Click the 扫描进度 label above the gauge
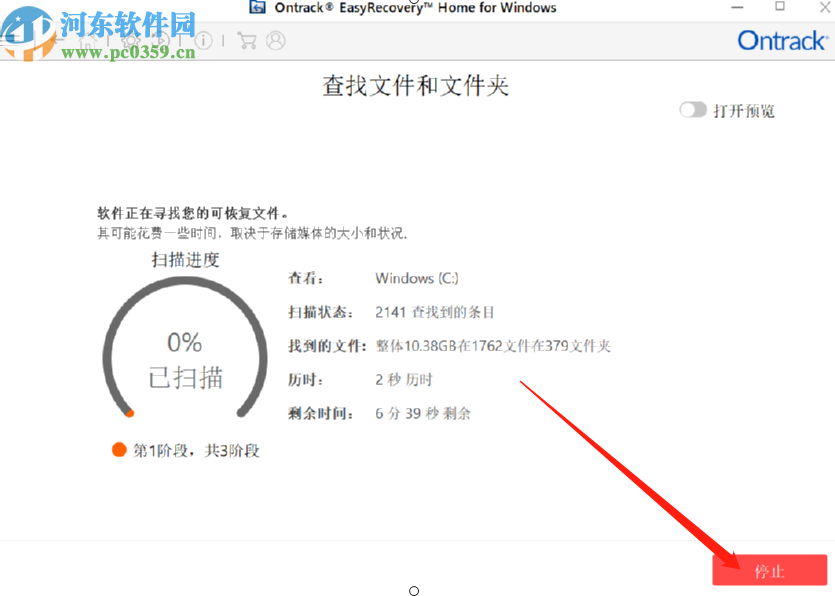 click(185, 260)
